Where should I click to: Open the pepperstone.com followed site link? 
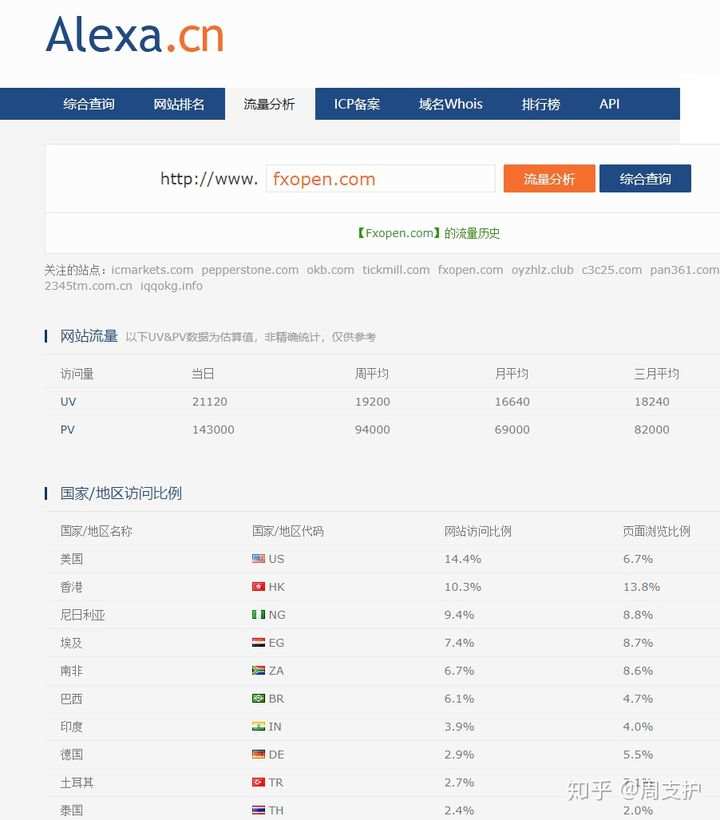coord(250,270)
